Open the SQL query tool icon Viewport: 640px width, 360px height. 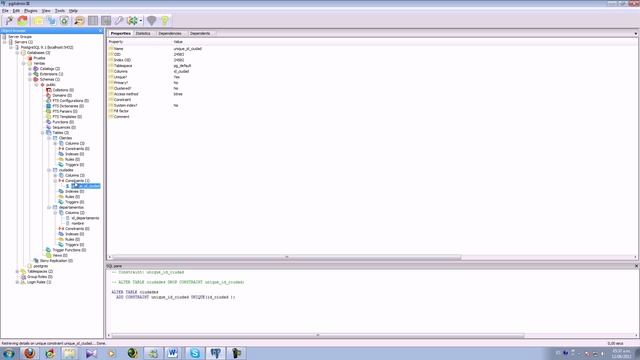point(79,20)
